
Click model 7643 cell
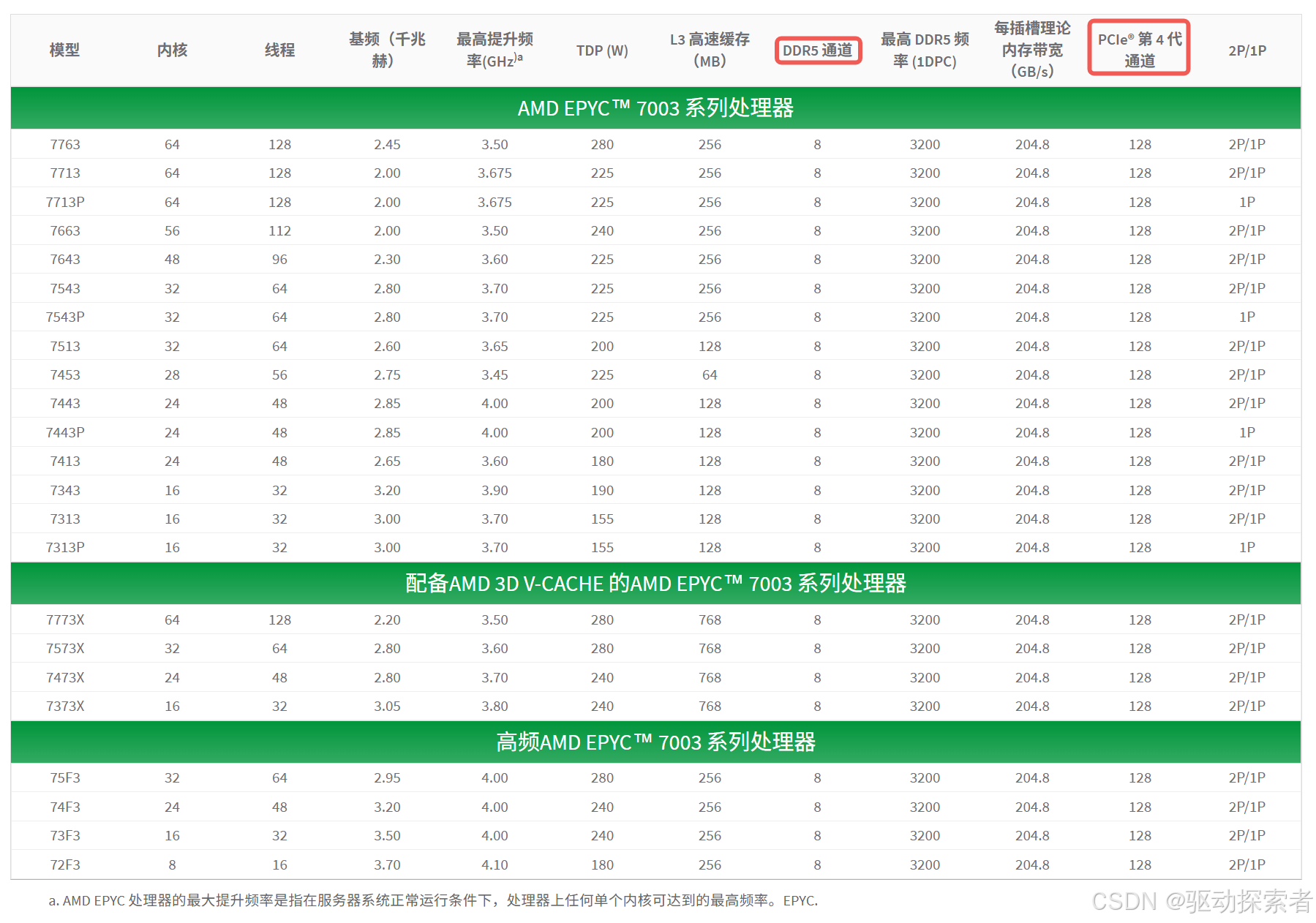click(64, 260)
